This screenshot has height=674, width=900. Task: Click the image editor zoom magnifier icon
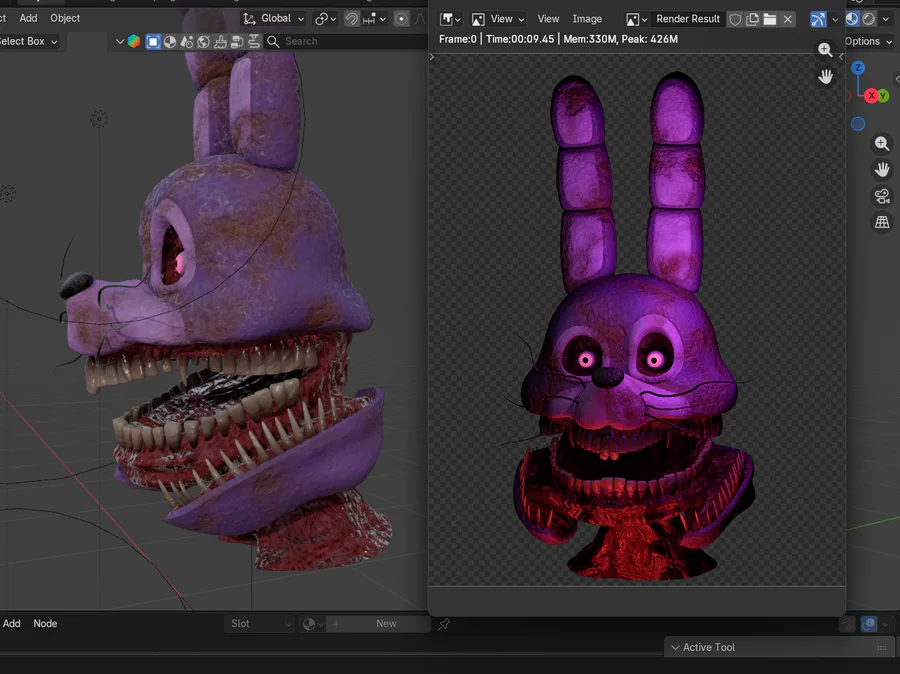coord(825,50)
